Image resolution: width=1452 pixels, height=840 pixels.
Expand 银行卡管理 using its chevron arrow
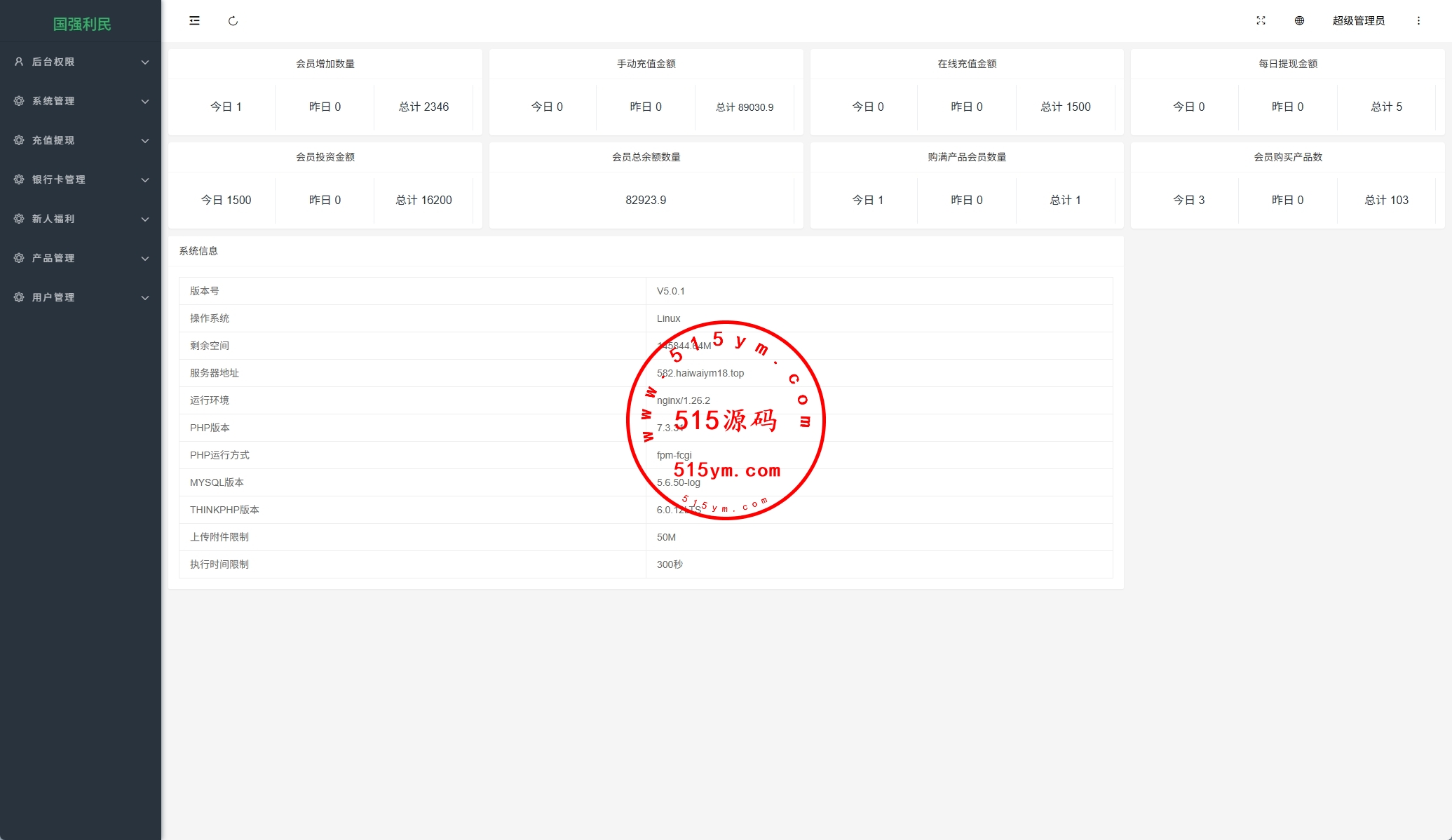(145, 180)
